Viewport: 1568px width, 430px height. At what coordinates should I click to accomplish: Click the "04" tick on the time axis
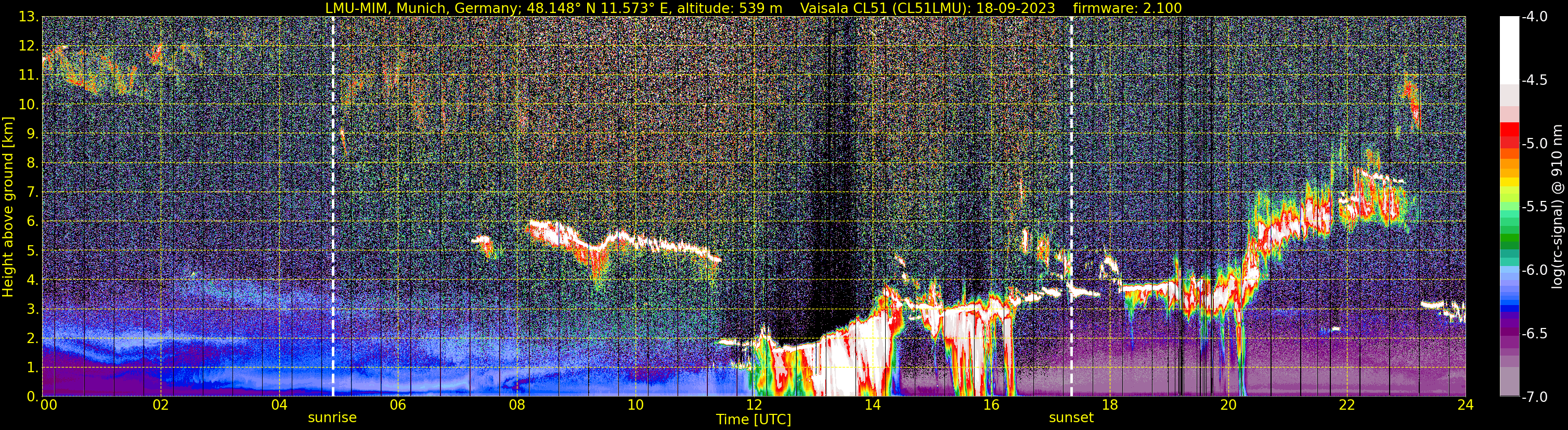point(279,405)
